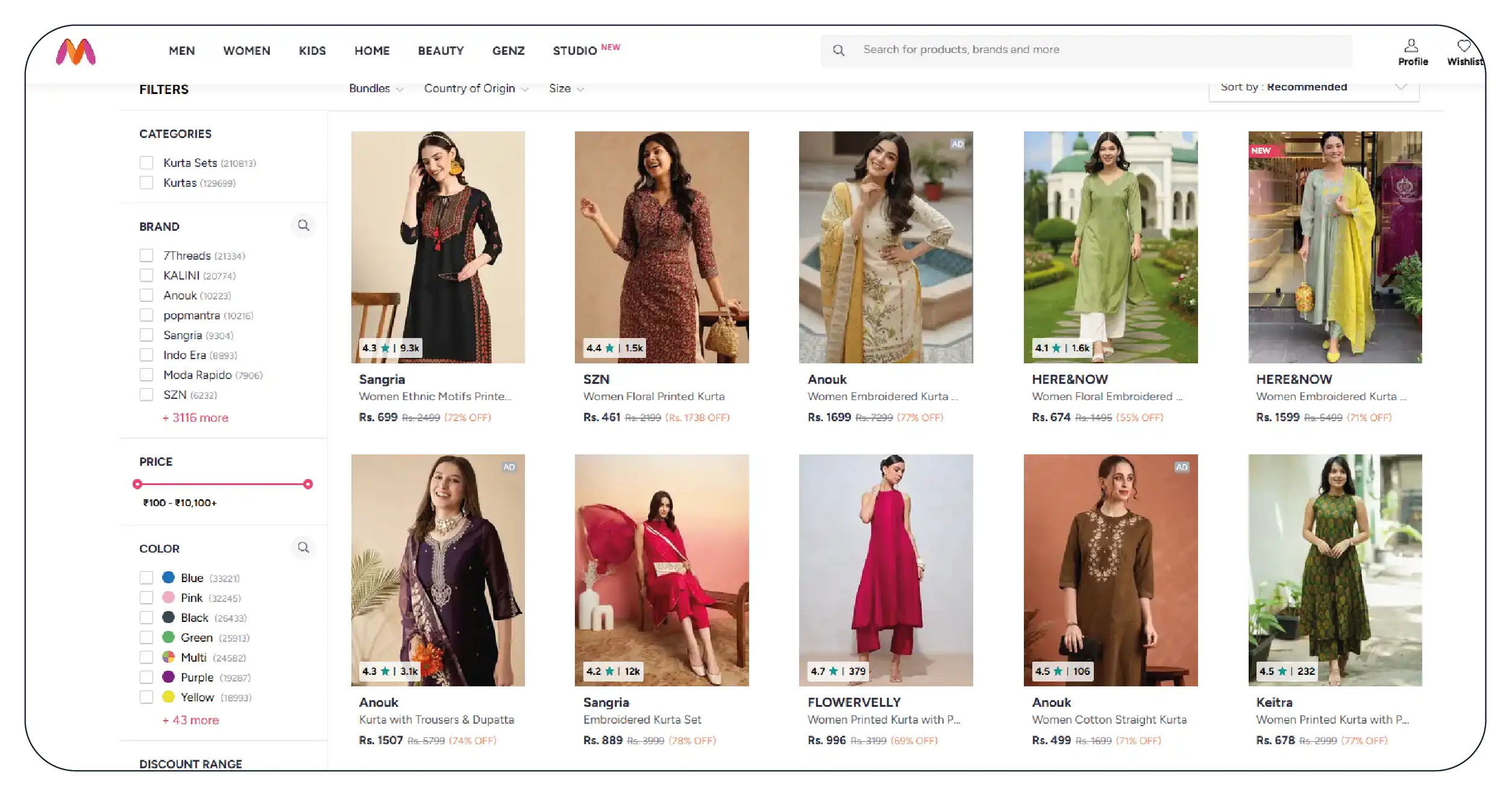The height and width of the screenshot is (796, 1512).
Task: Open the Profile icon
Action: 1412,46
